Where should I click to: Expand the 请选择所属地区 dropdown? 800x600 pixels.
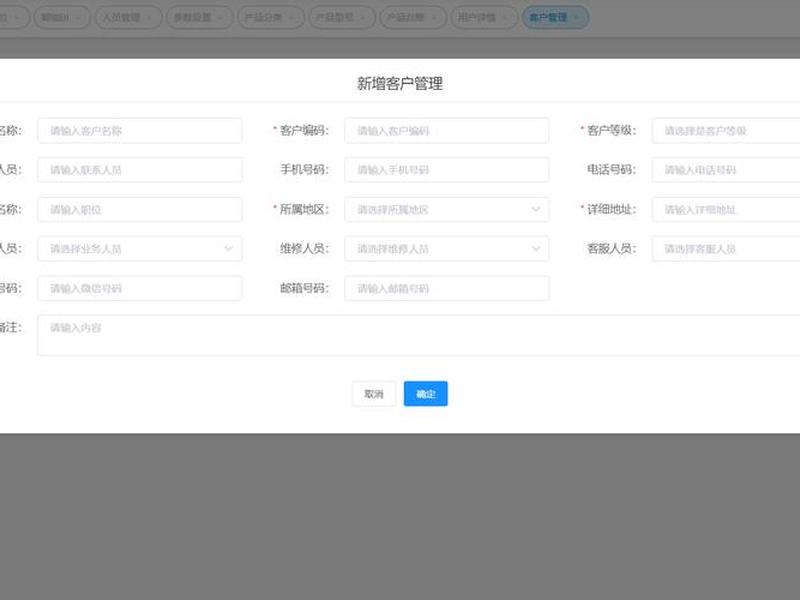coord(447,210)
